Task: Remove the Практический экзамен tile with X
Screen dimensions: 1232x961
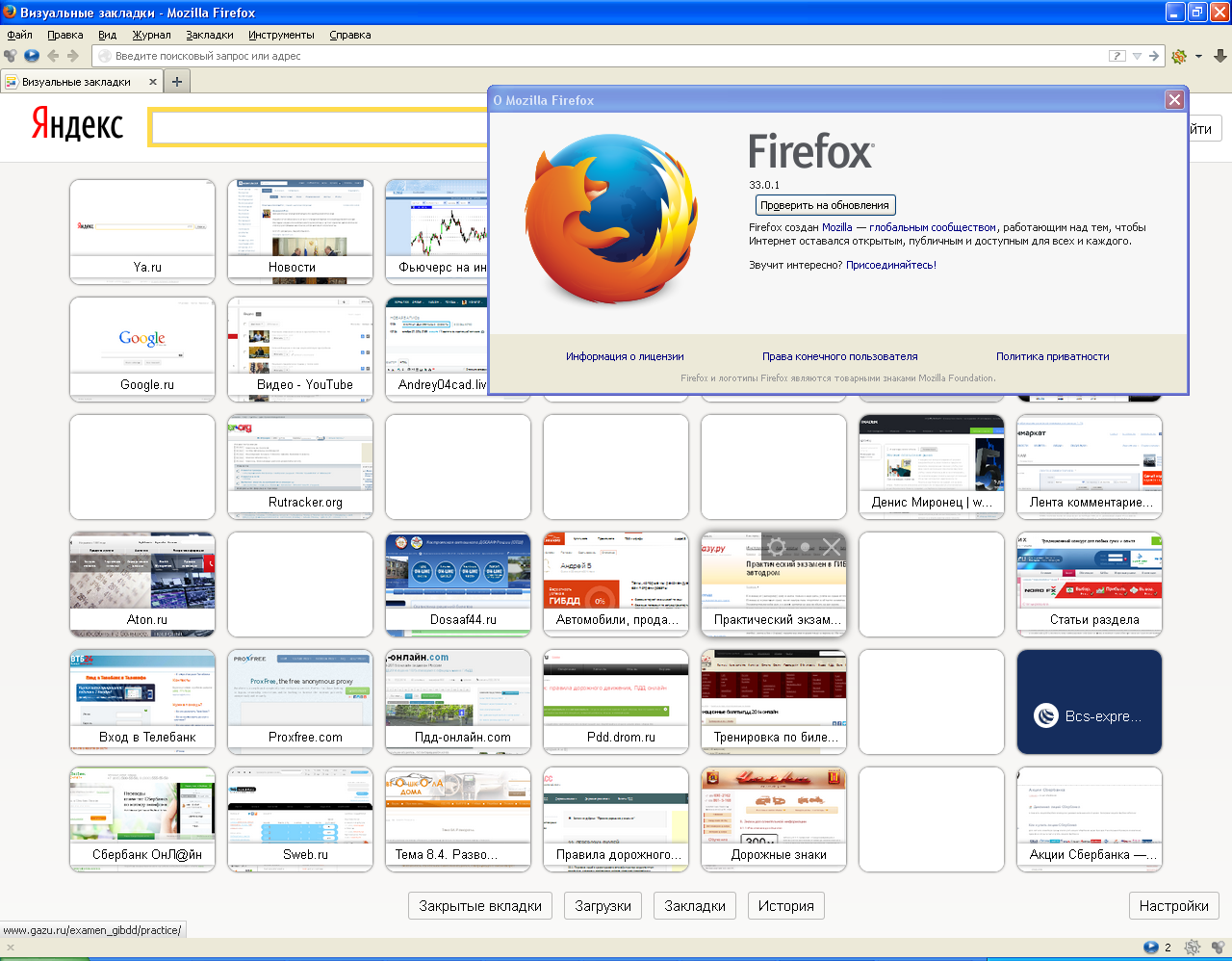Action: coord(833,548)
